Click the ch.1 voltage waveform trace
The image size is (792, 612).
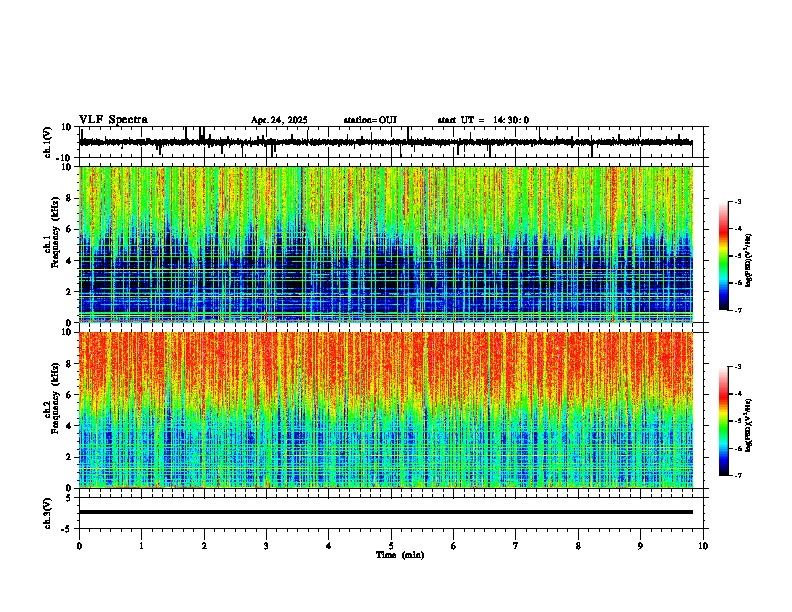385,142
